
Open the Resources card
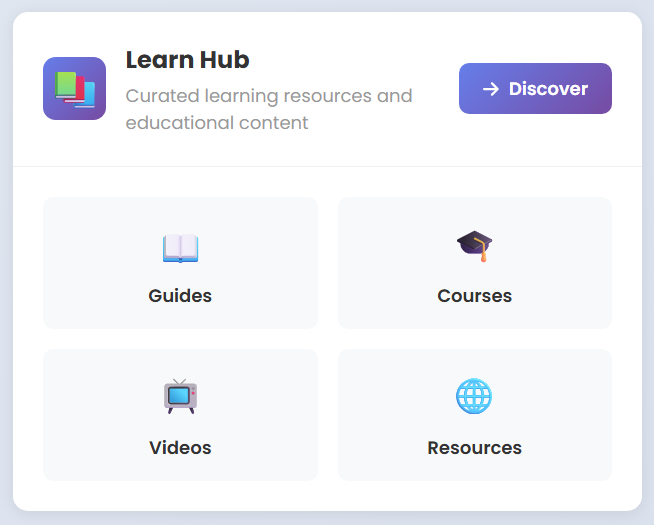click(475, 415)
